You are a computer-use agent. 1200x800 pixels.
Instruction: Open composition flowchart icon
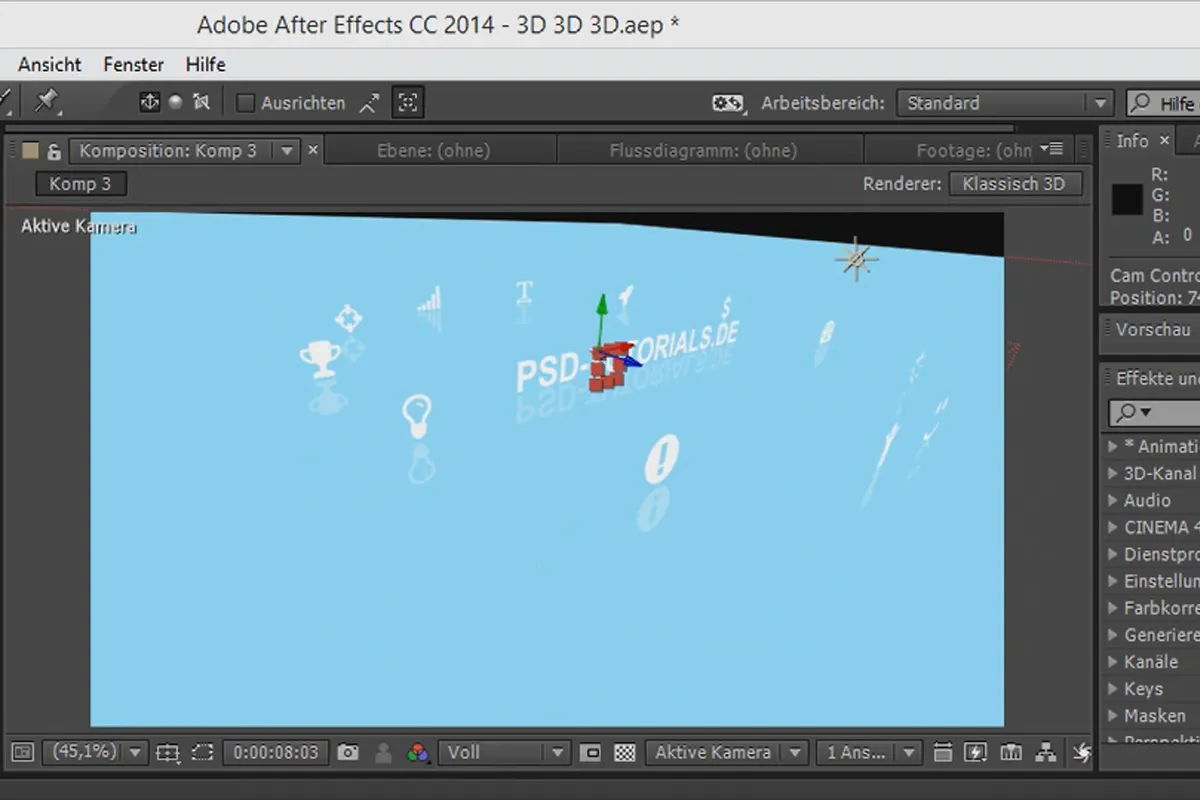pos(1046,752)
